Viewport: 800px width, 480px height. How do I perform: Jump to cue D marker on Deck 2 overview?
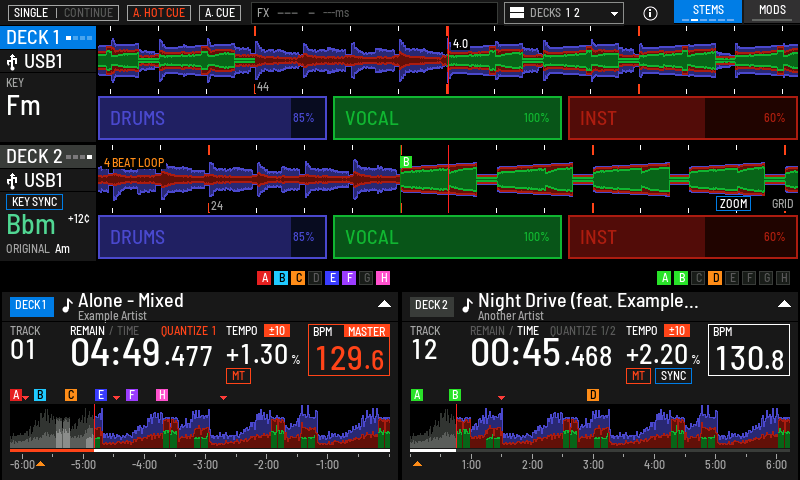[592, 395]
